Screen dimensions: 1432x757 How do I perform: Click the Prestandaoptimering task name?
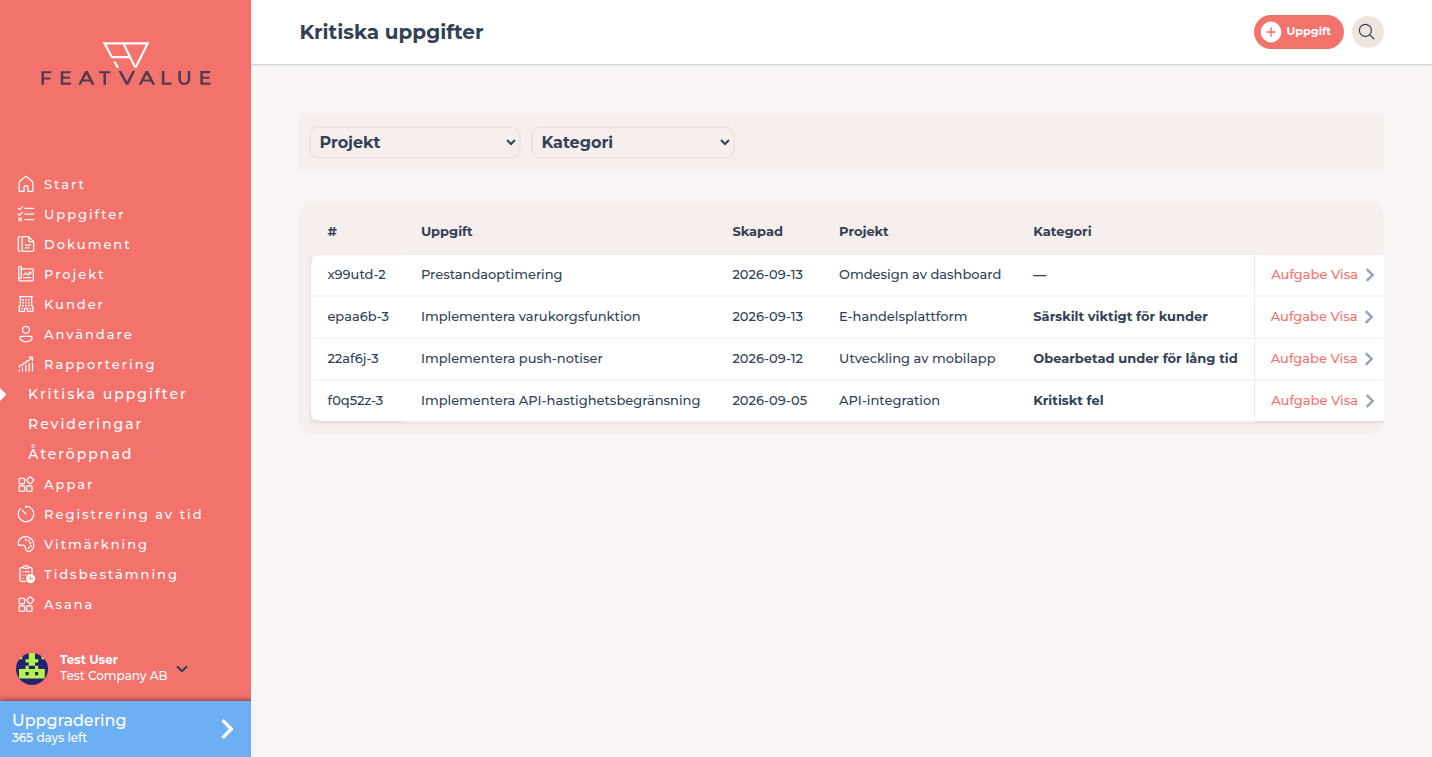[491, 275]
